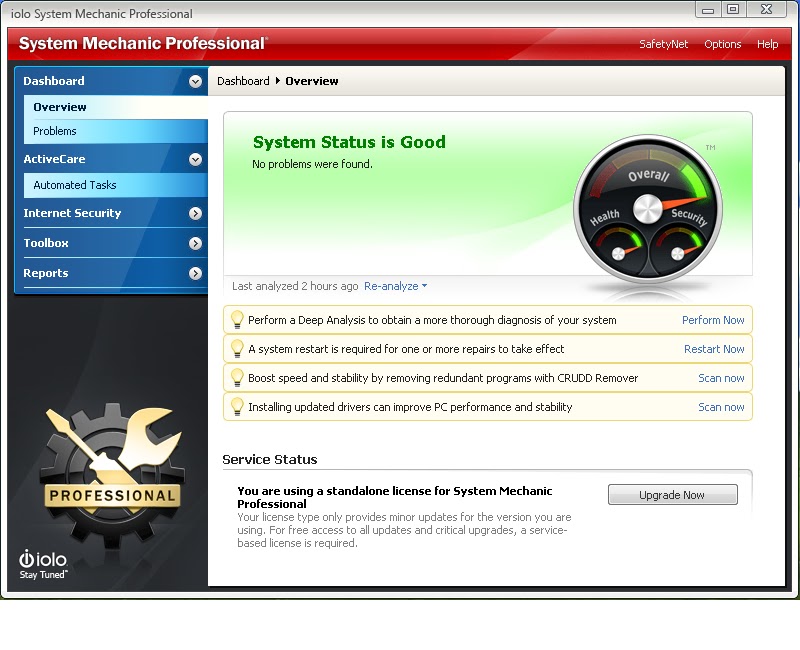Open the Help menu
The height and width of the screenshot is (650, 800).
(767, 44)
